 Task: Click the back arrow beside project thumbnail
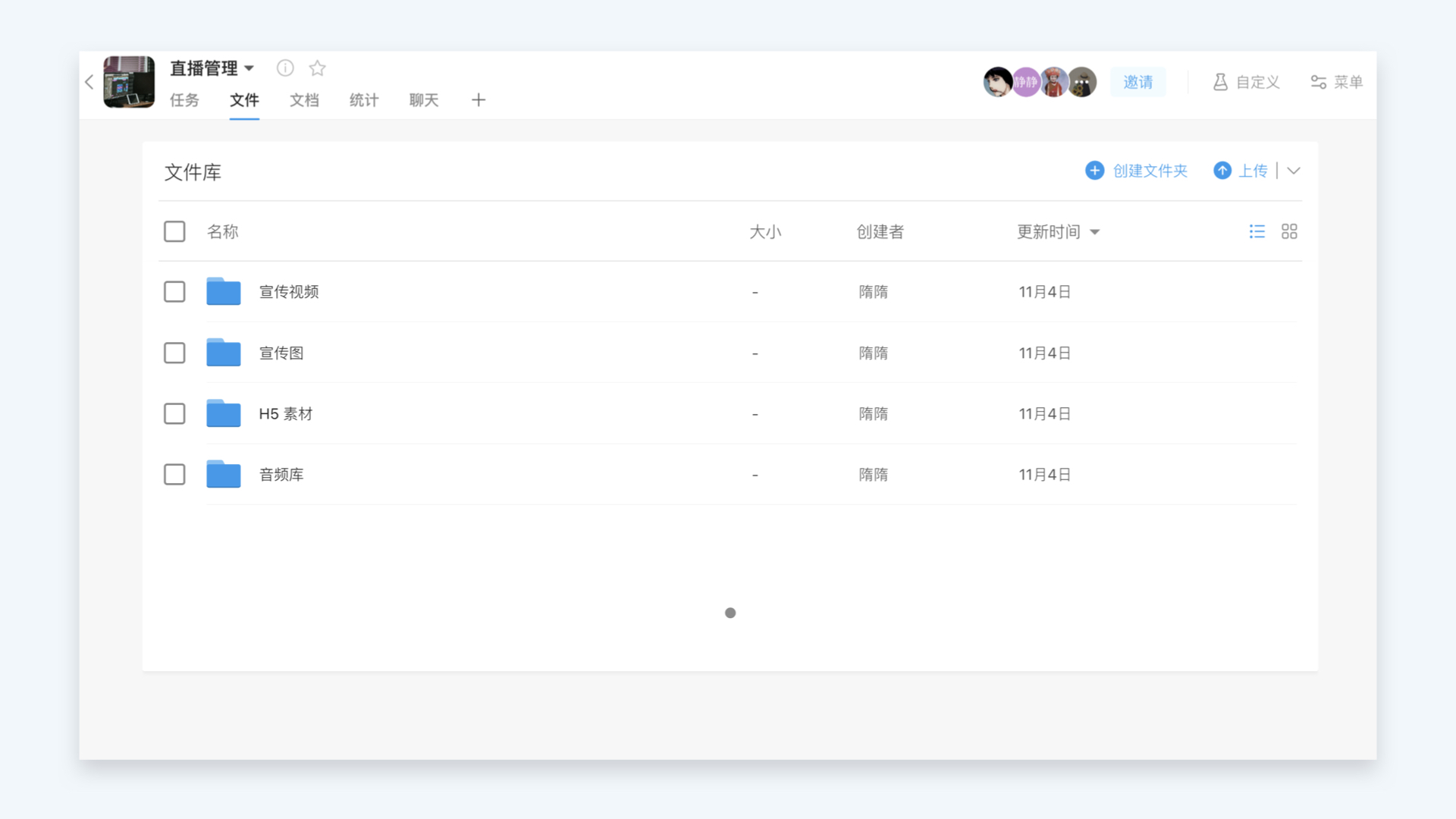pyautogui.click(x=89, y=82)
